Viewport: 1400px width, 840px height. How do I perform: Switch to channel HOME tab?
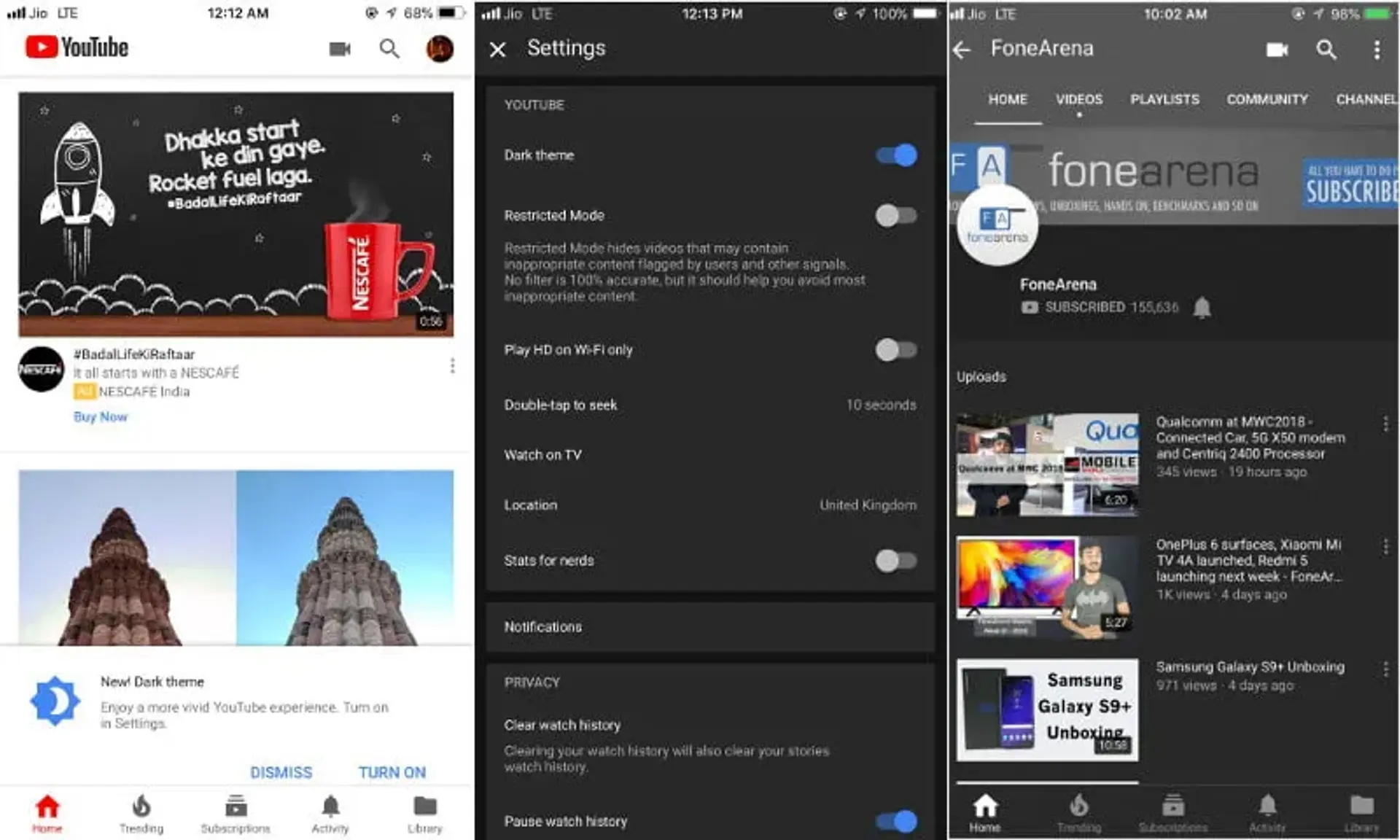(1008, 100)
